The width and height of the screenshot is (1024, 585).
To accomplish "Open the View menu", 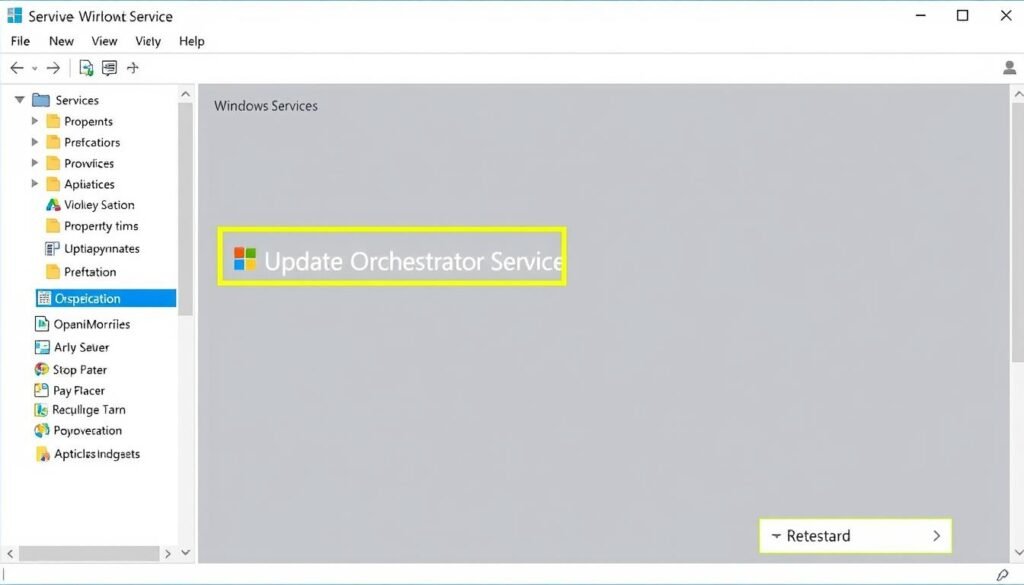I will click(104, 41).
